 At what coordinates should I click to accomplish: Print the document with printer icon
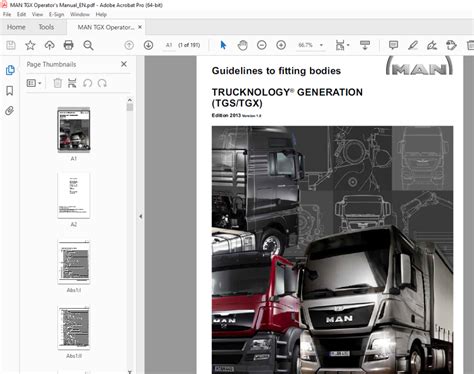pos(69,45)
